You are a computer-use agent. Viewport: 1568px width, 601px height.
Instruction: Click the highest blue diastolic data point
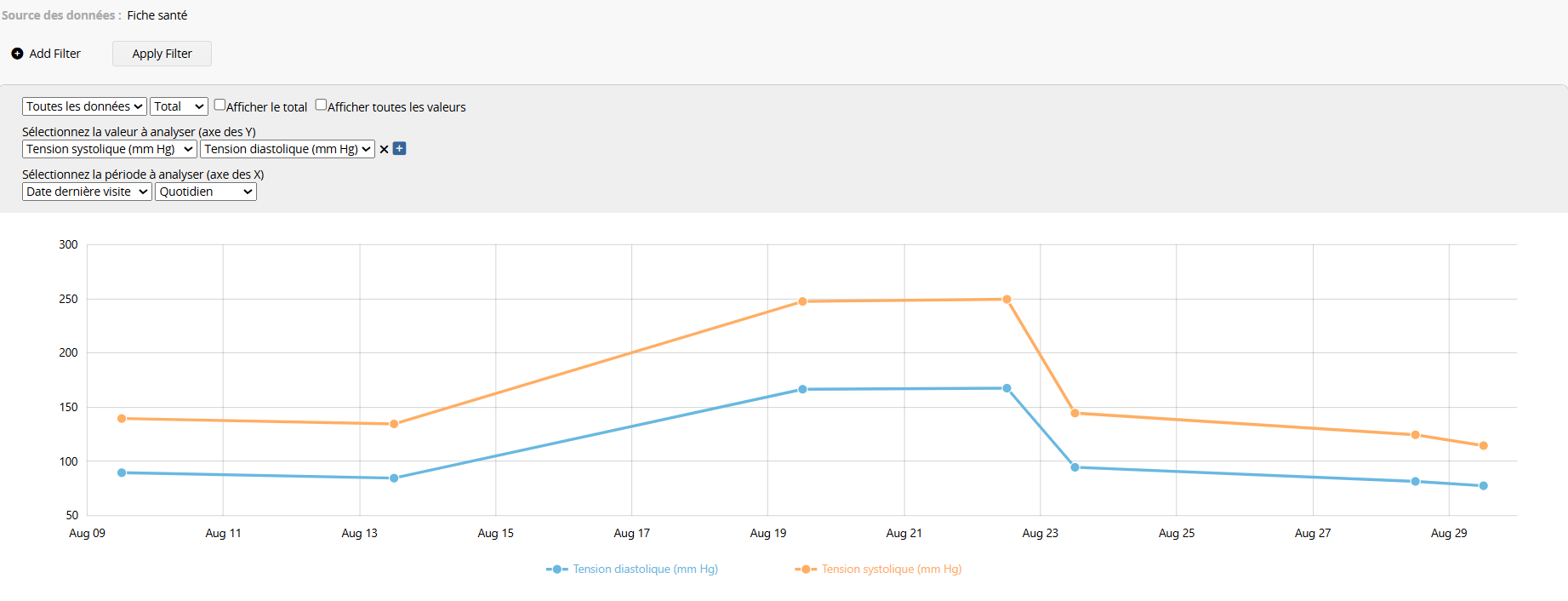[x=1006, y=388]
